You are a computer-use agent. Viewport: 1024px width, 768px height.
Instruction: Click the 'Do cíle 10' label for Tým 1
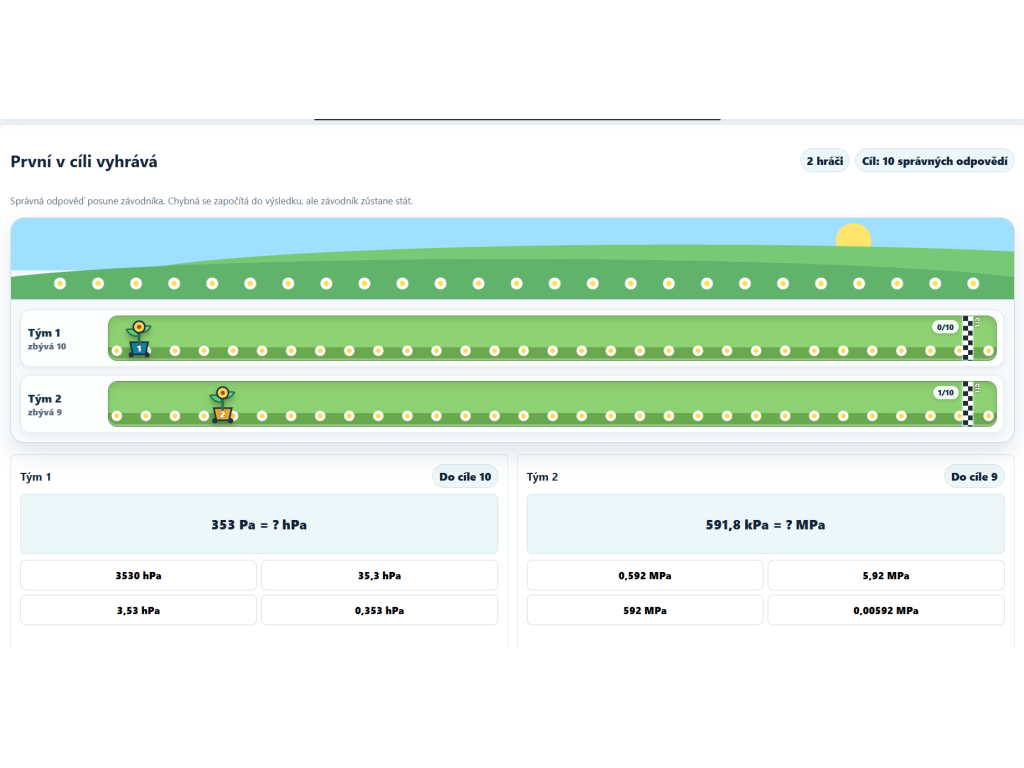click(465, 477)
